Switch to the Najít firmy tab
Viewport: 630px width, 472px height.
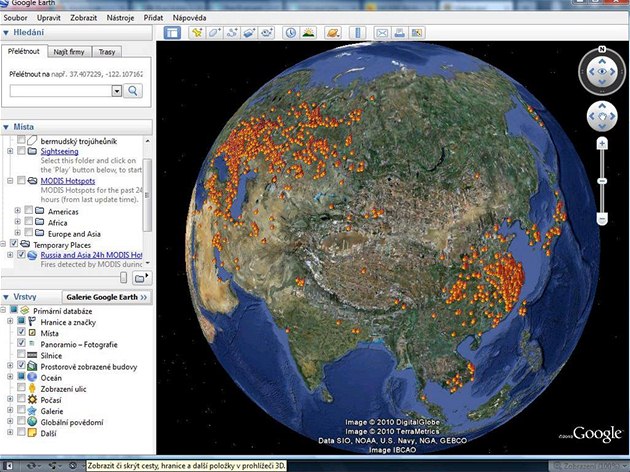coord(69,52)
